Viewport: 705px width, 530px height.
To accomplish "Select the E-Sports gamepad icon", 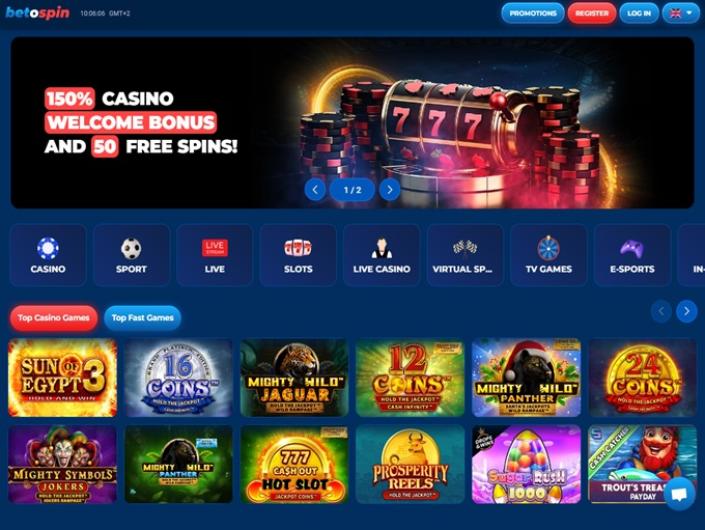I will click(x=632, y=249).
